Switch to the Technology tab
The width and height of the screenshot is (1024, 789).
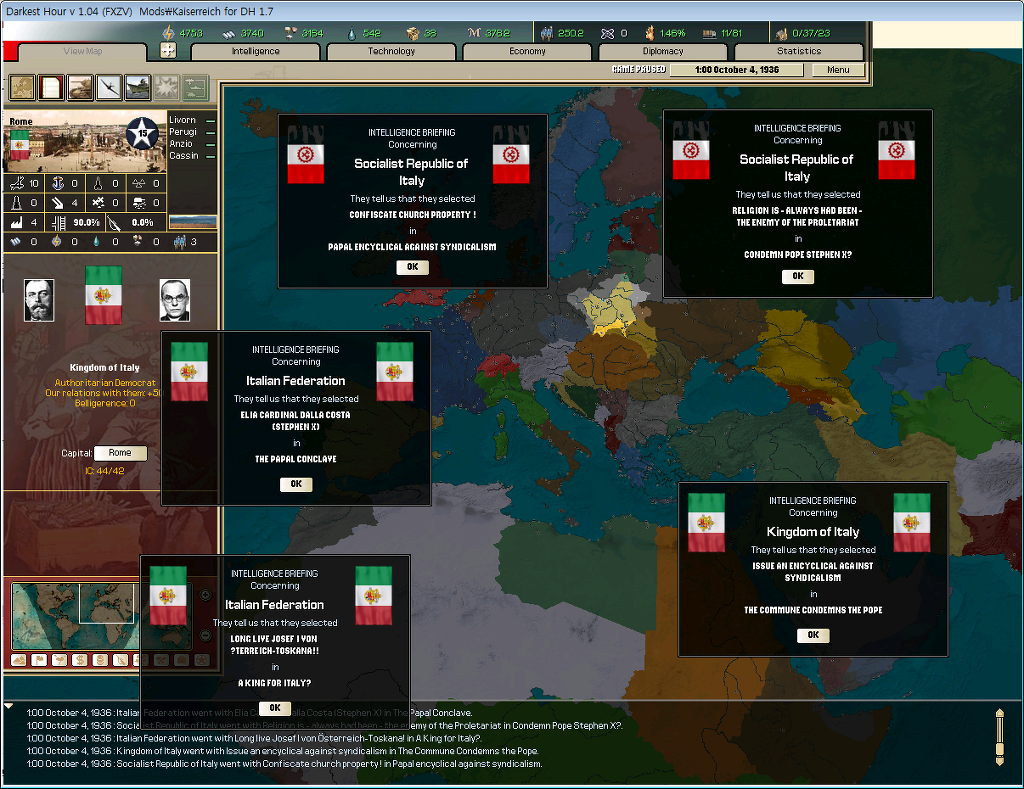click(x=391, y=51)
